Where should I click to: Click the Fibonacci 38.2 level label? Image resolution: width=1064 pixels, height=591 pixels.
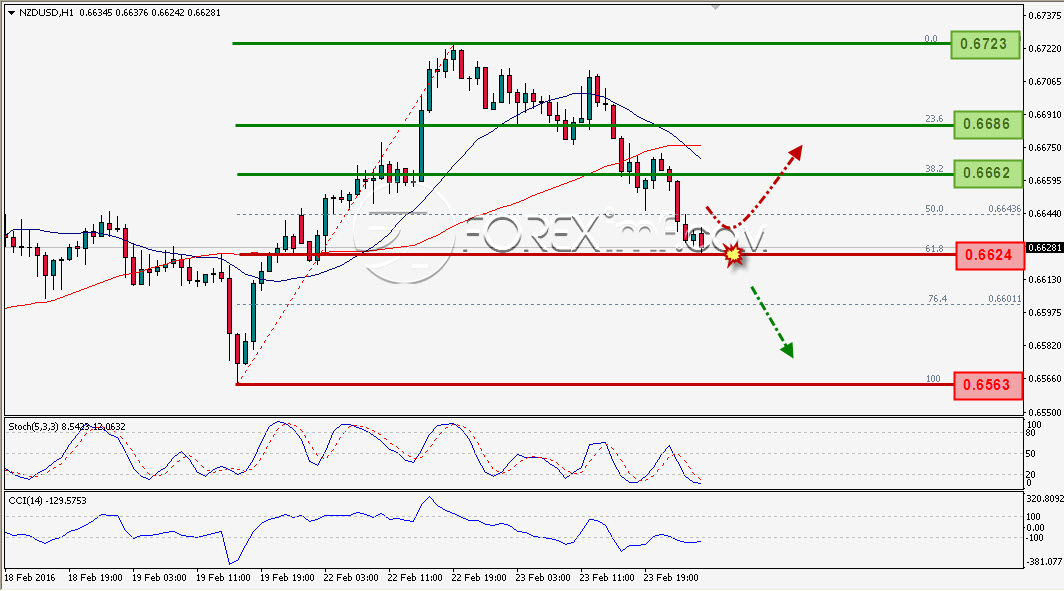(x=934, y=168)
